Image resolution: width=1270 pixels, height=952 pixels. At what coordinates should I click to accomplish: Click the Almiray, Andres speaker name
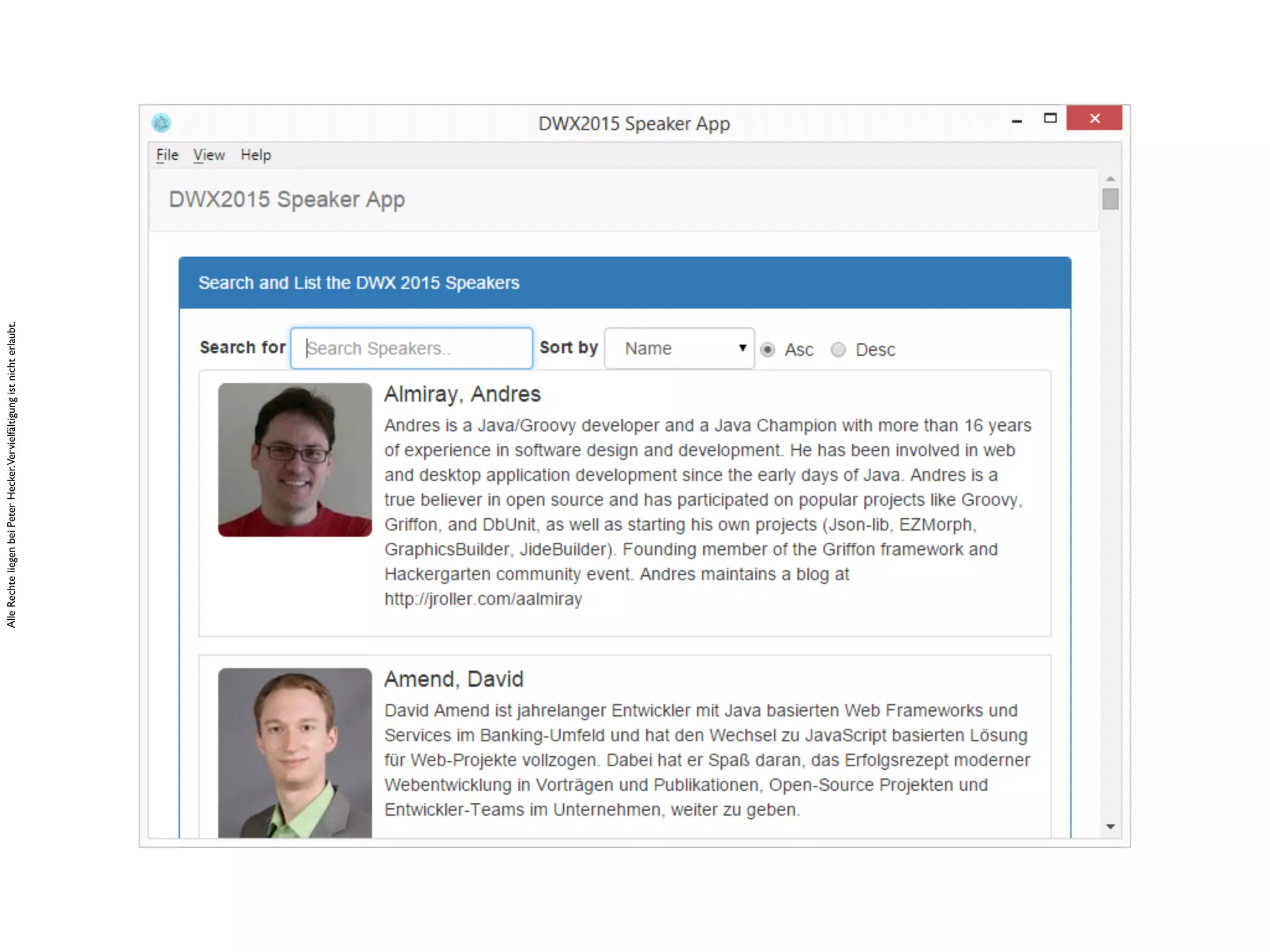click(462, 394)
